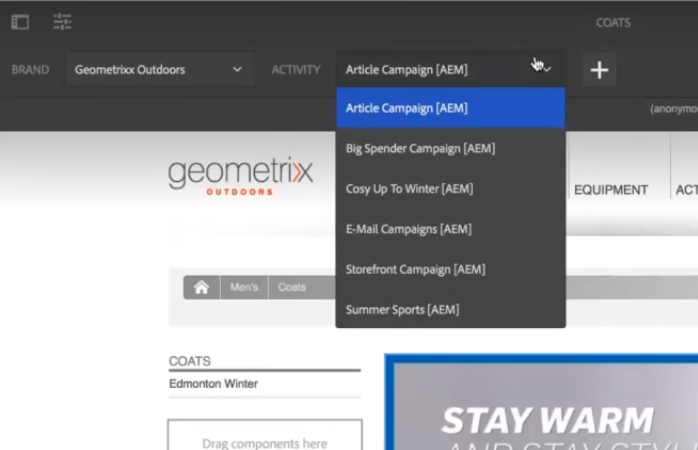This screenshot has width=698, height=450.
Task: Click the Edmonton Winter link
Action: pos(213,384)
